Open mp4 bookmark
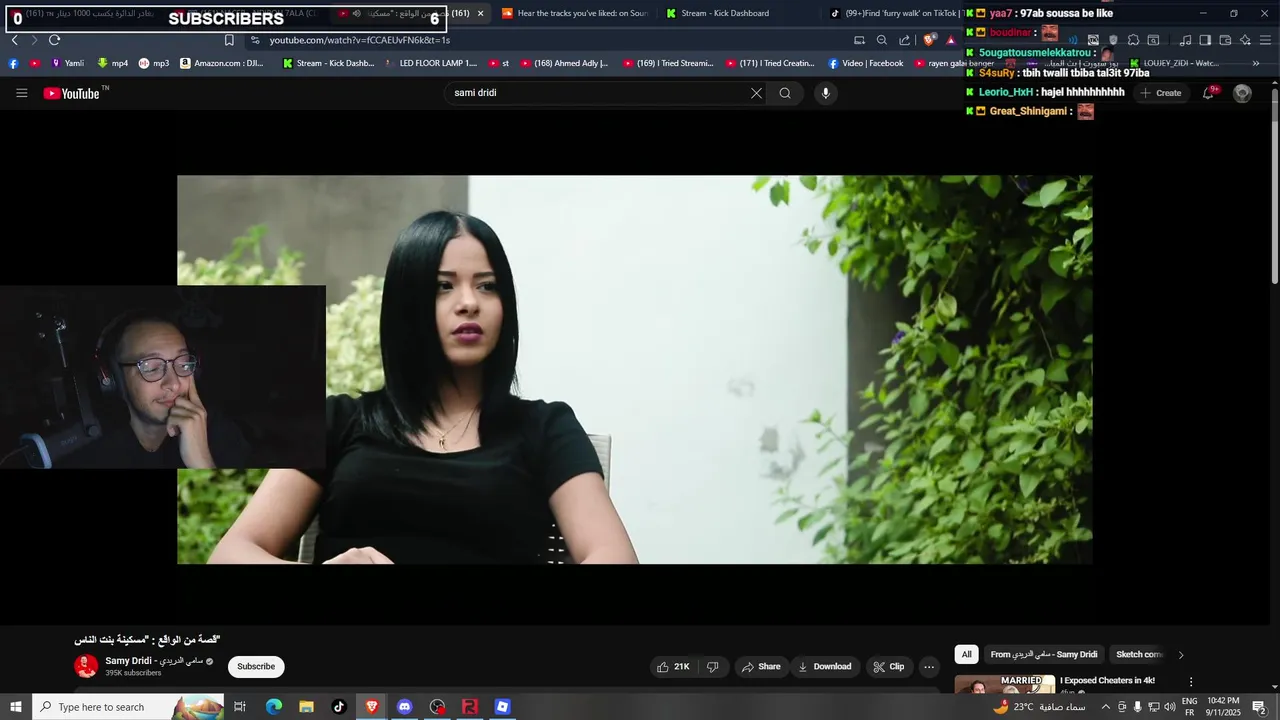The height and width of the screenshot is (720, 1280). click(112, 63)
